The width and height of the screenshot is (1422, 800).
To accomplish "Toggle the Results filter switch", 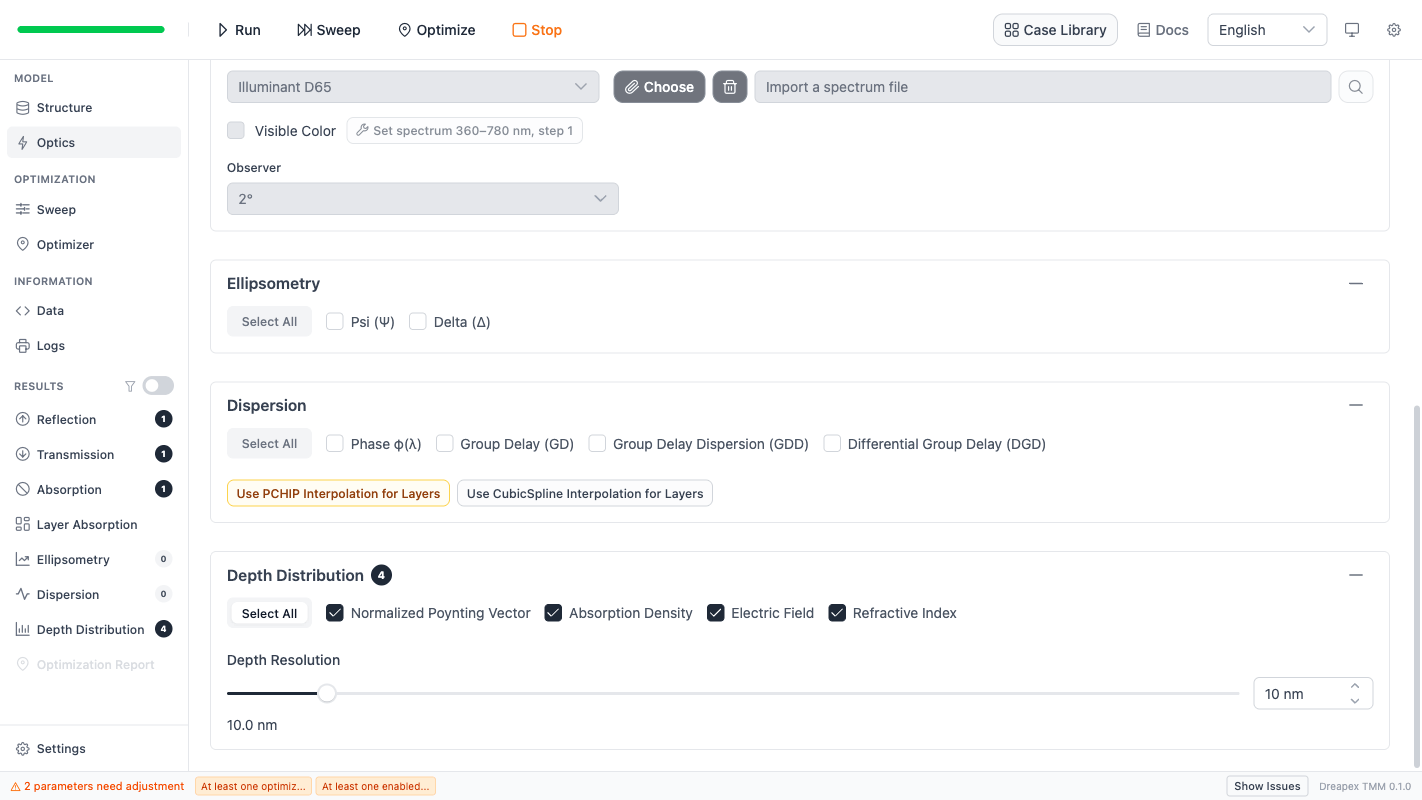I will coord(158,386).
